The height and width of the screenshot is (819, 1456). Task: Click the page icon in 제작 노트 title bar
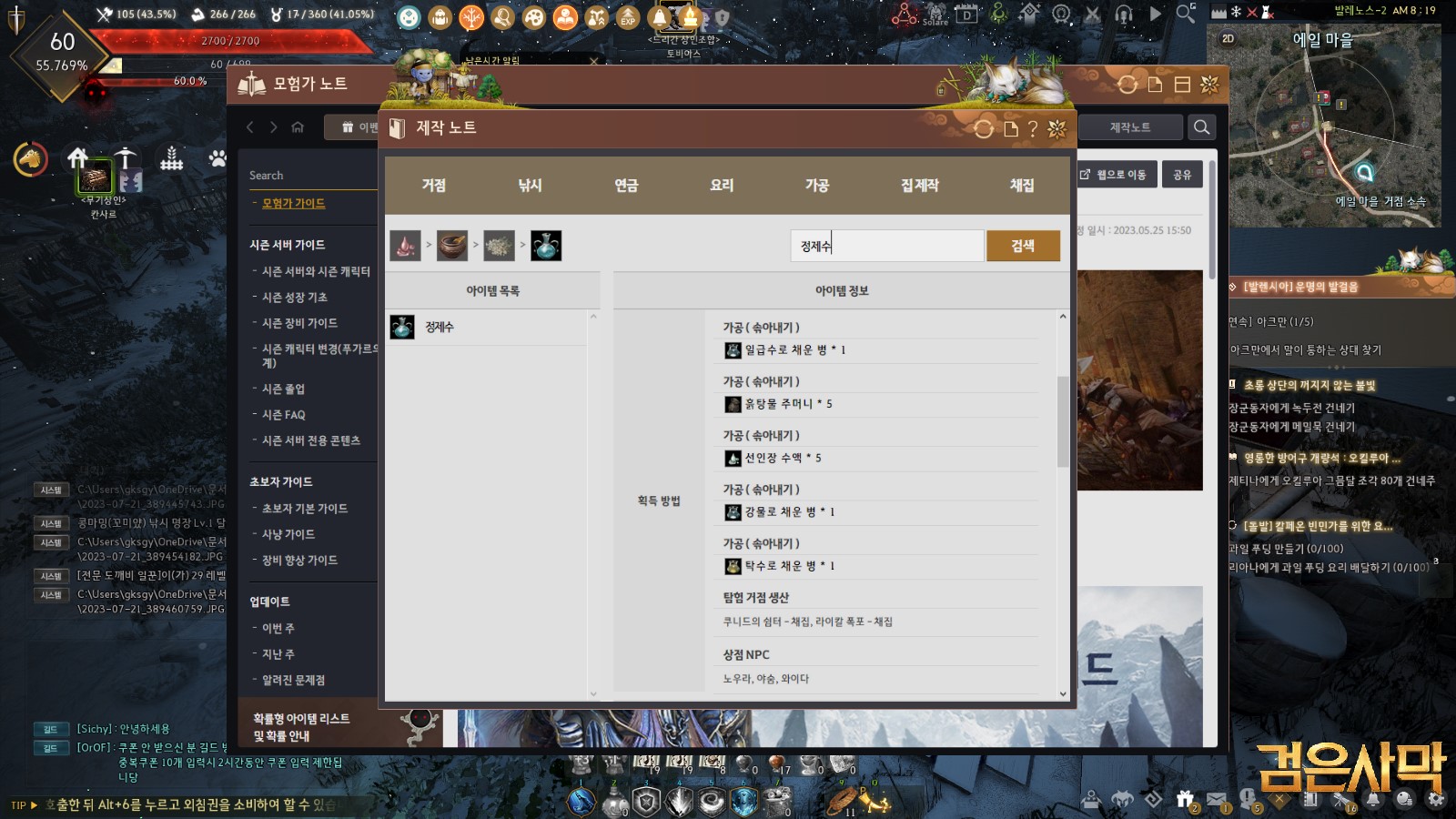1010,128
